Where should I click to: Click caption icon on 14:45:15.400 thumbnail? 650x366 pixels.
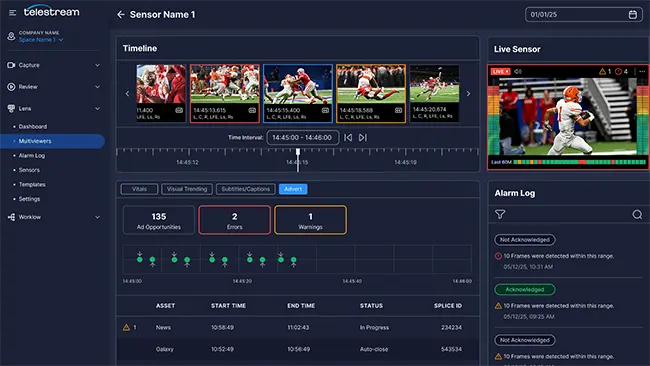325,110
